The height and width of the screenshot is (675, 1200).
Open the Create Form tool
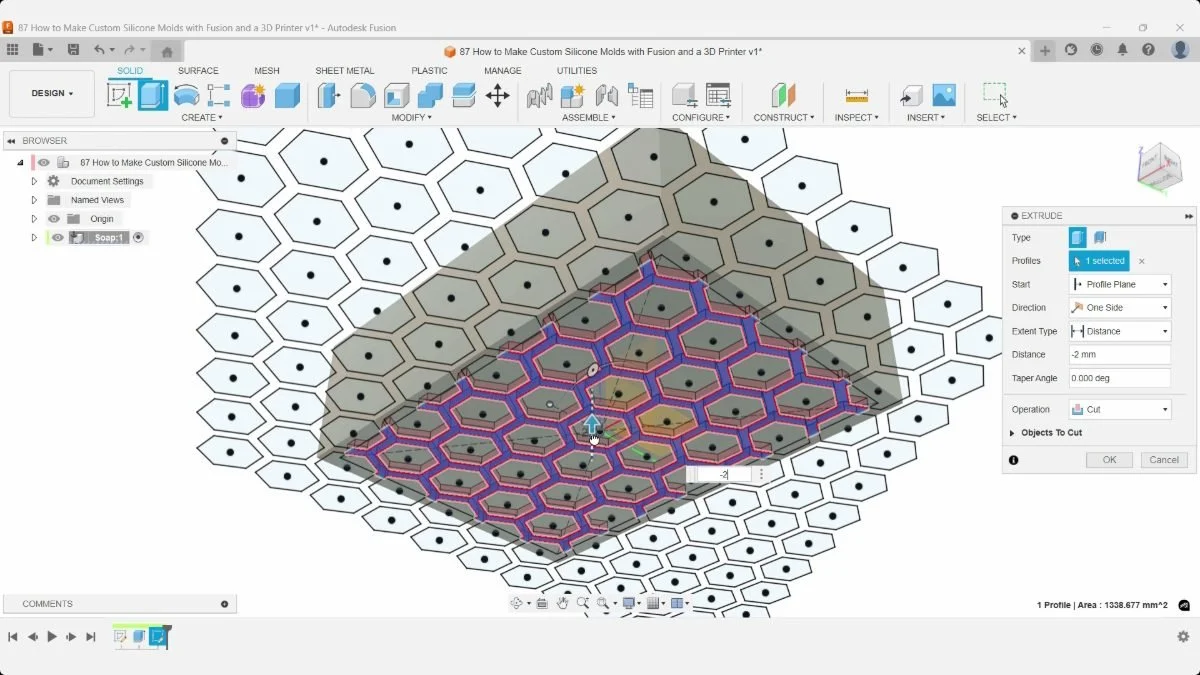253,95
